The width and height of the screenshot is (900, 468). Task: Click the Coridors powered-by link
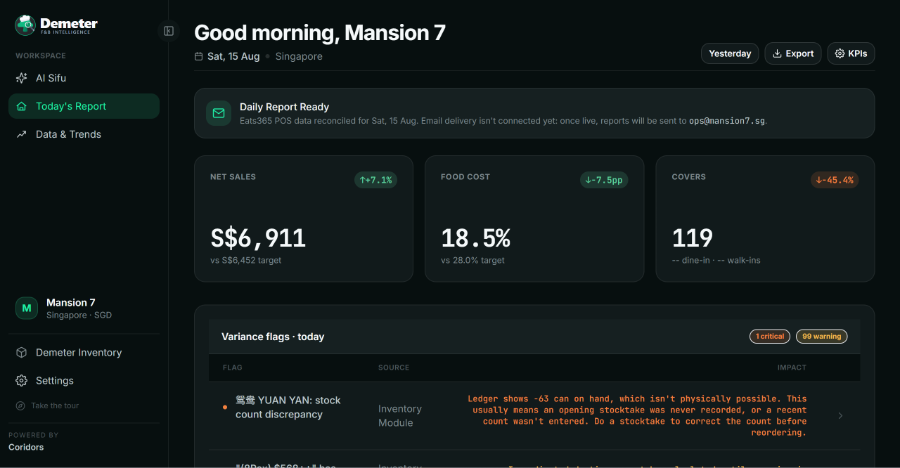[x=26, y=447]
